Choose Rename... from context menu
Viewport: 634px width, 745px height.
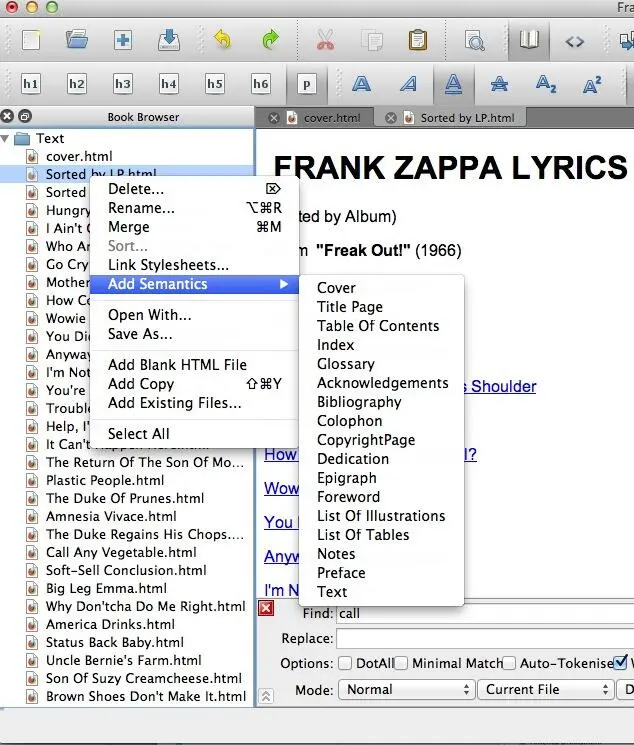pyautogui.click(x=194, y=208)
